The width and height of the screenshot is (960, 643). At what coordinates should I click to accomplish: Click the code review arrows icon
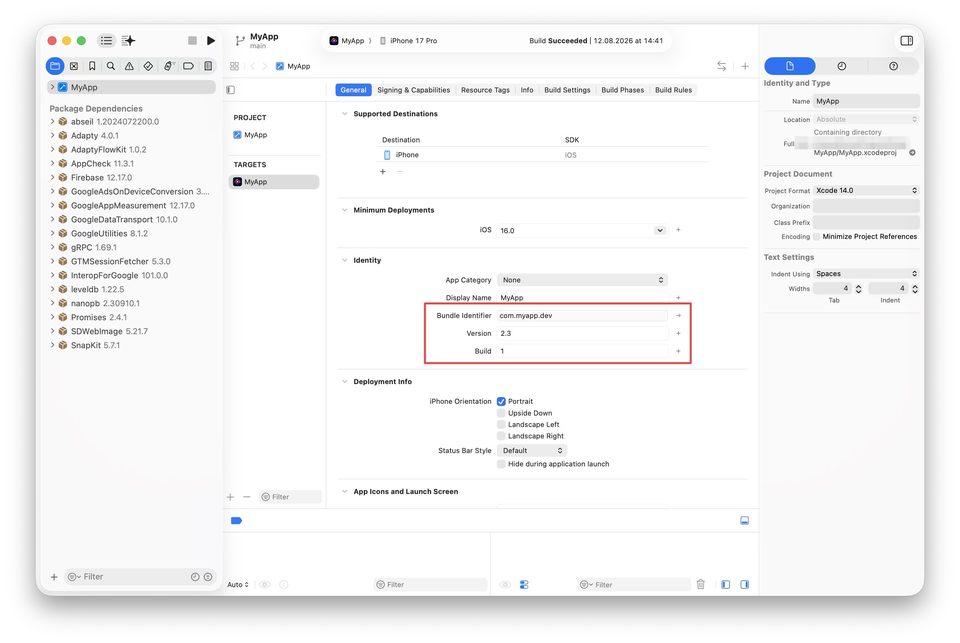[722, 66]
